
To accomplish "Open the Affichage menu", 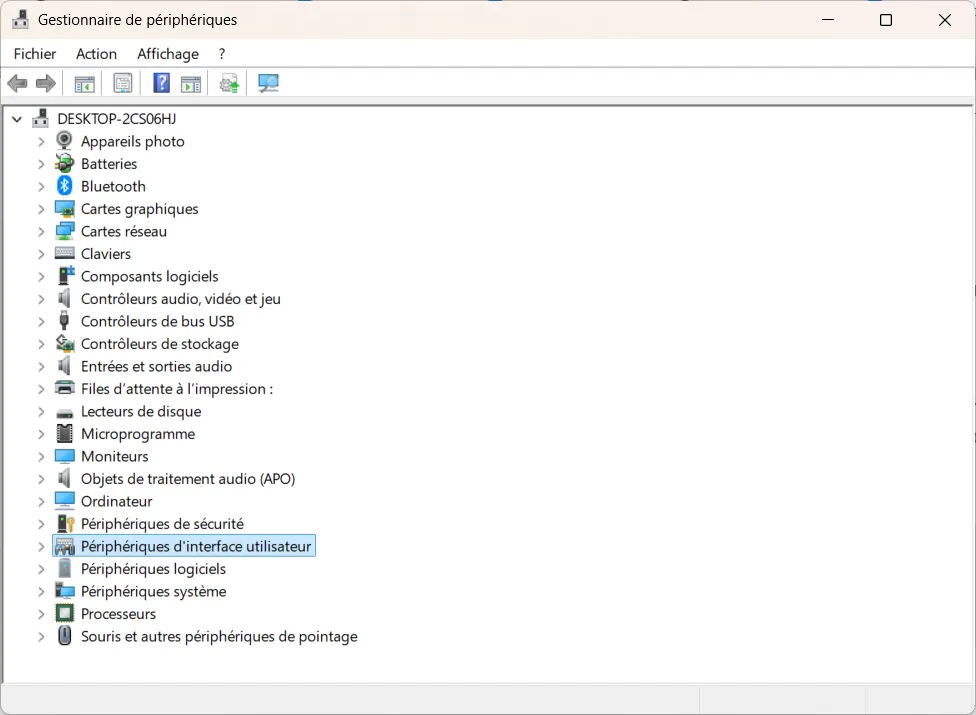I will point(168,54).
